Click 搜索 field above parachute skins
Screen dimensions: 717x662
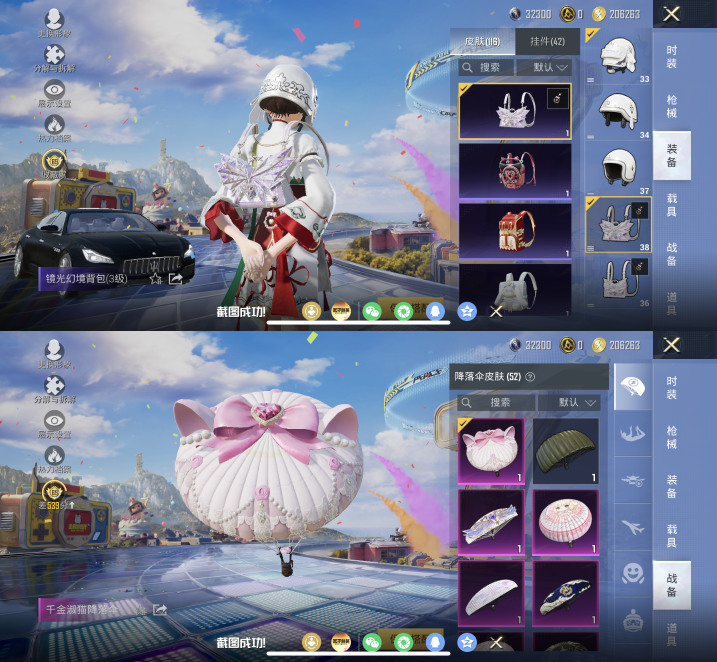496,402
